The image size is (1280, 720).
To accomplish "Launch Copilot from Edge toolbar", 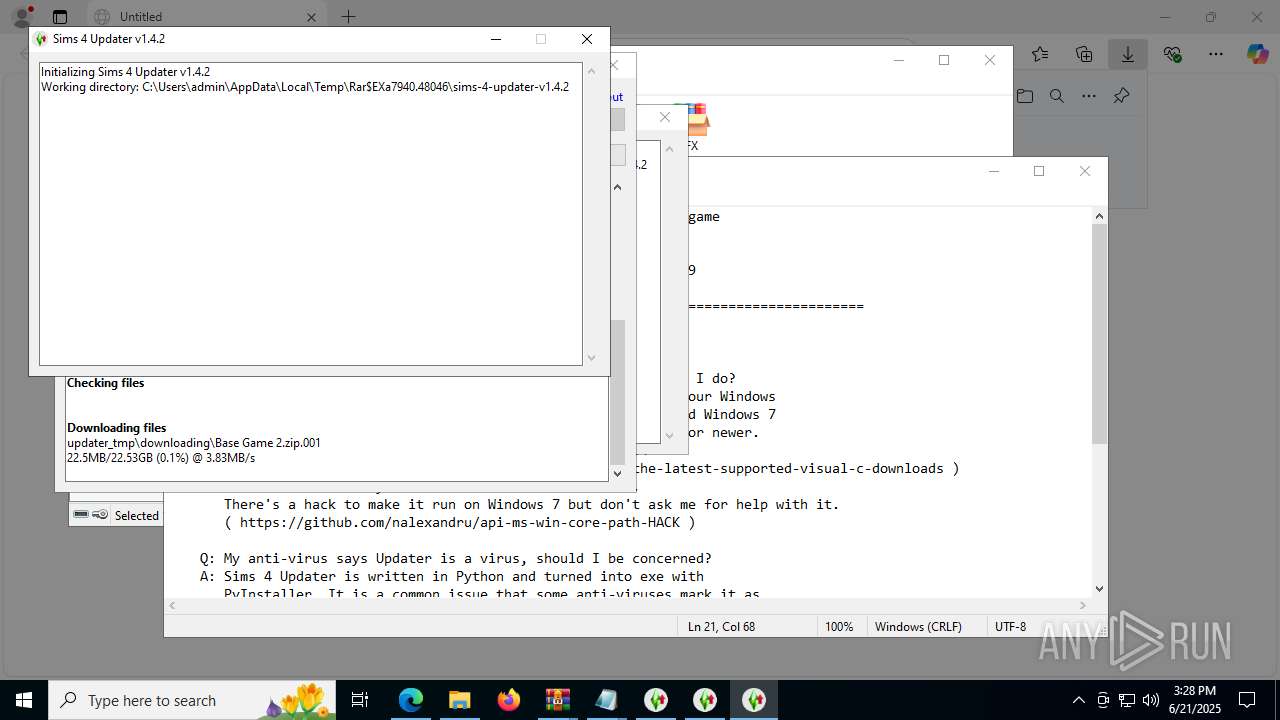I will 1257,54.
